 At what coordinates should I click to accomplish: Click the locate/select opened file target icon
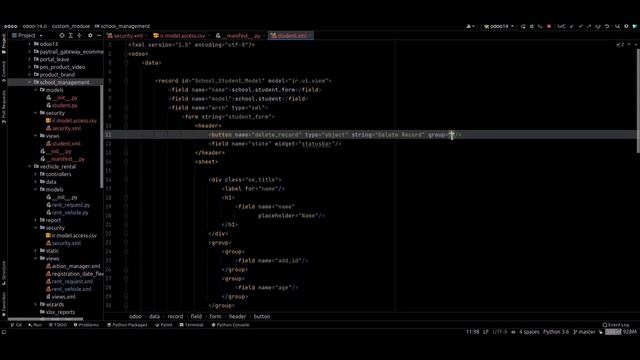point(62,36)
